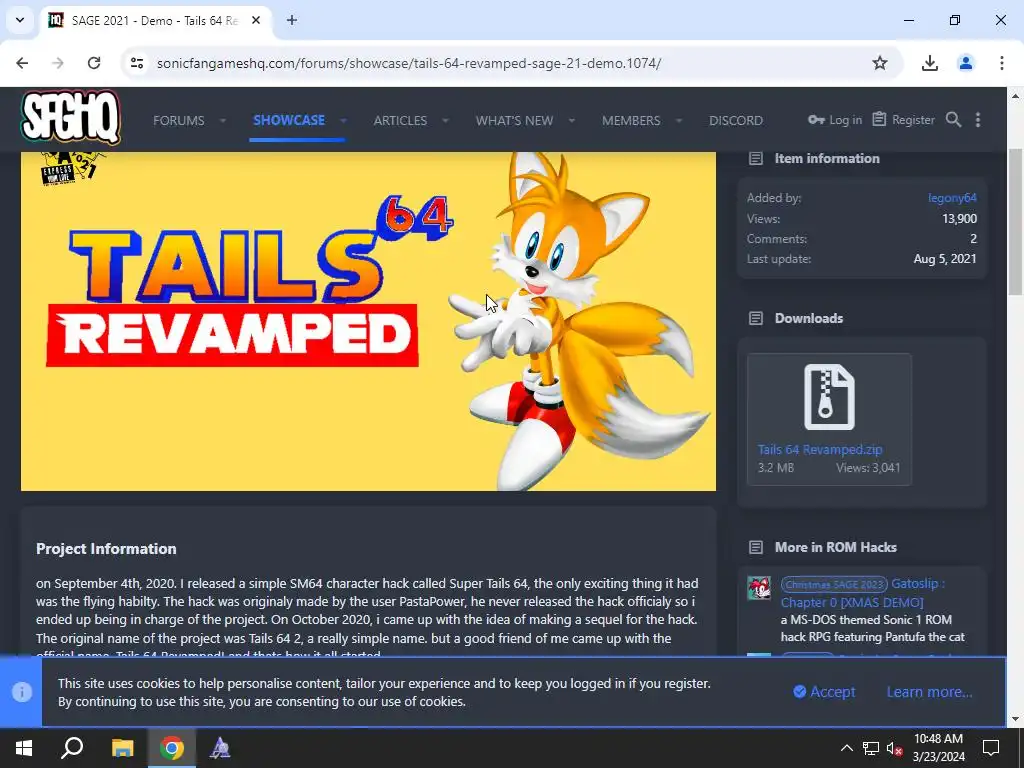Click the Christmas SAGE 2023 tag label
This screenshot has height=768, width=1024.
834,584
